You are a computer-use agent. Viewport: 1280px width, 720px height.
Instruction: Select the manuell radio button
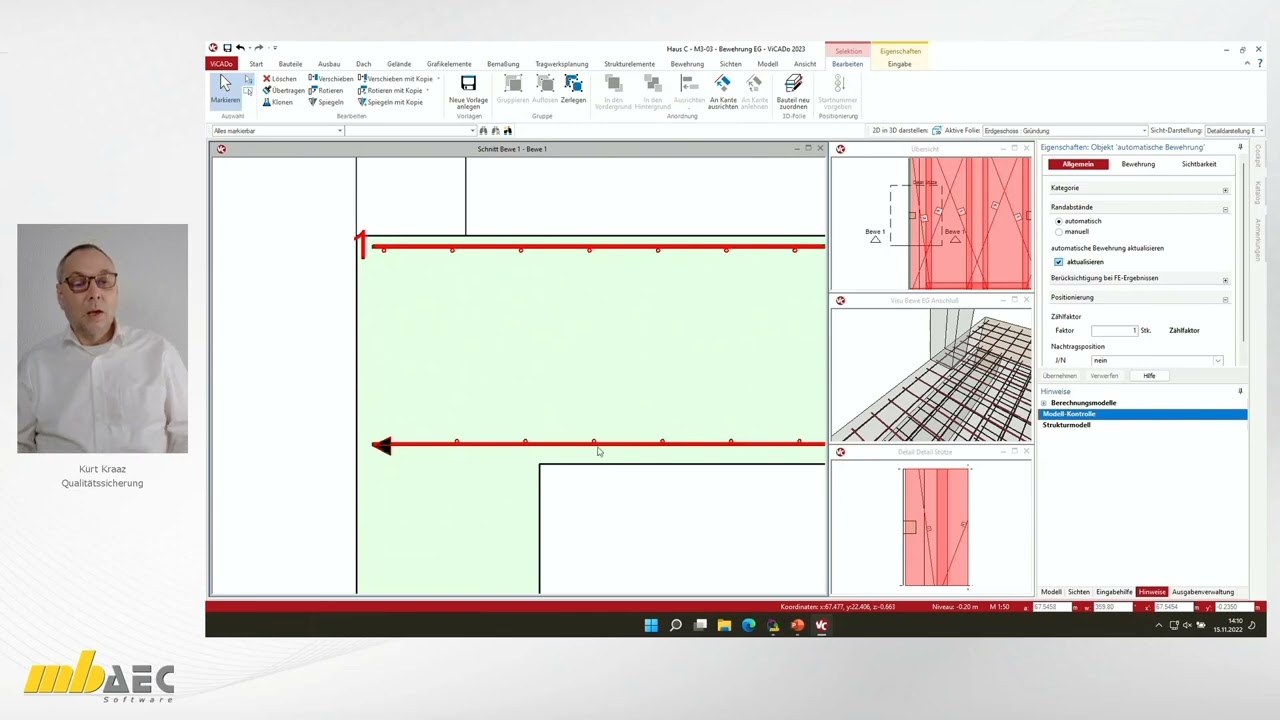point(1059,232)
